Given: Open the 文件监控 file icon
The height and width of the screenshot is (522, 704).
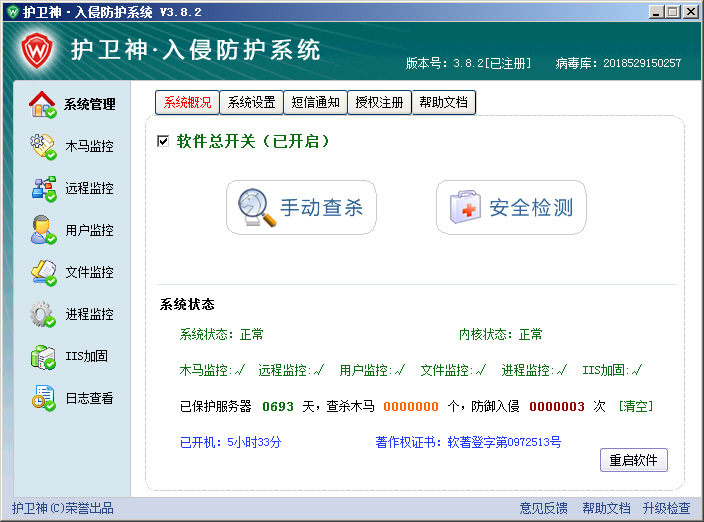Looking at the screenshot, I should pos(43,272).
